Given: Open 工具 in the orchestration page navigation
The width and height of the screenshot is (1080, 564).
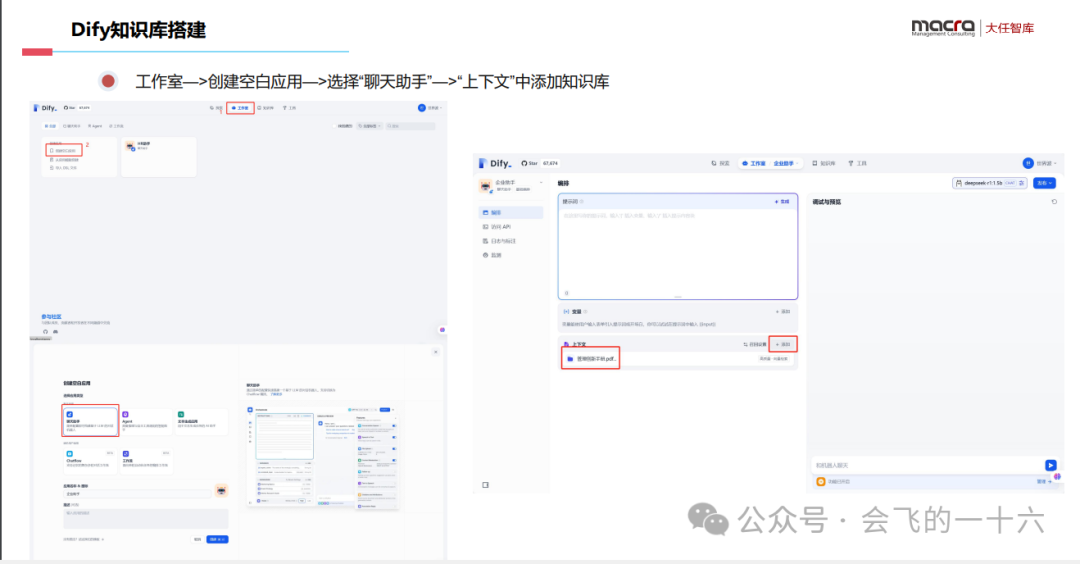Looking at the screenshot, I should [x=858, y=163].
